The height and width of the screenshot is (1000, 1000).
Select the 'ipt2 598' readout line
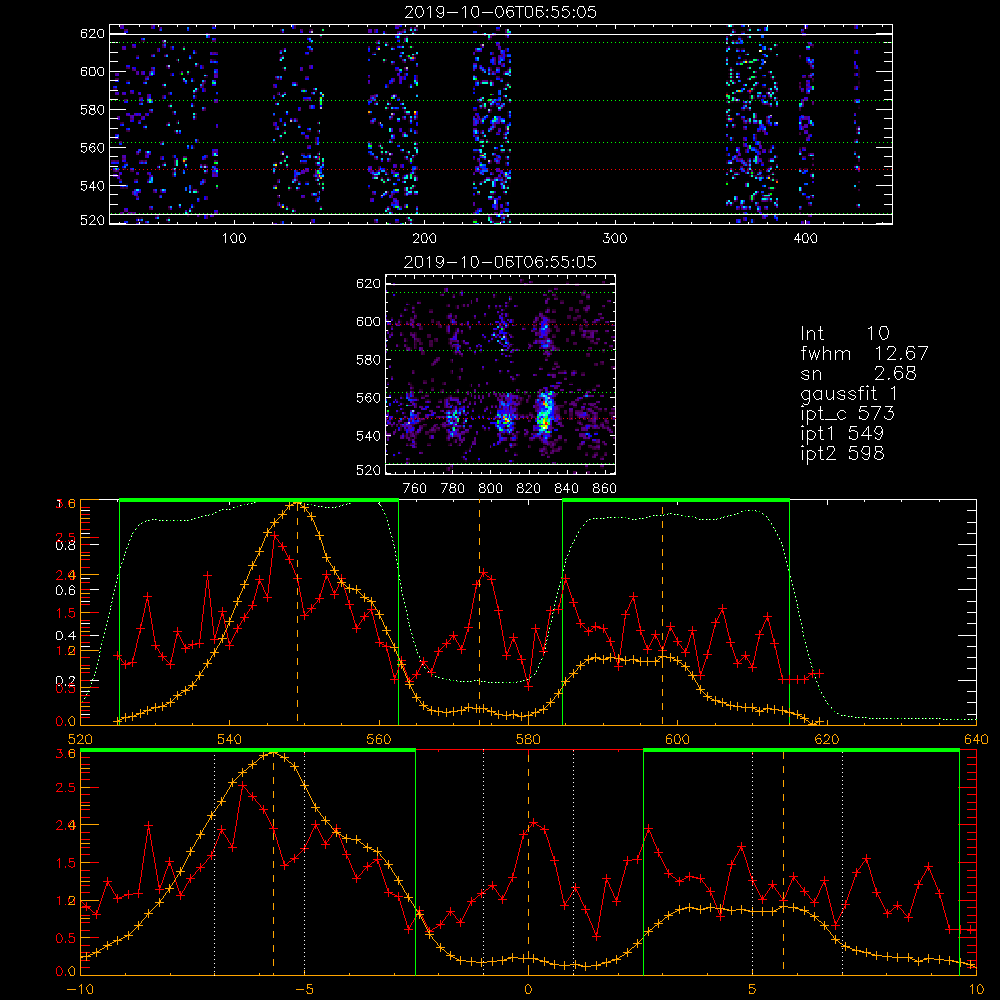pos(842,453)
